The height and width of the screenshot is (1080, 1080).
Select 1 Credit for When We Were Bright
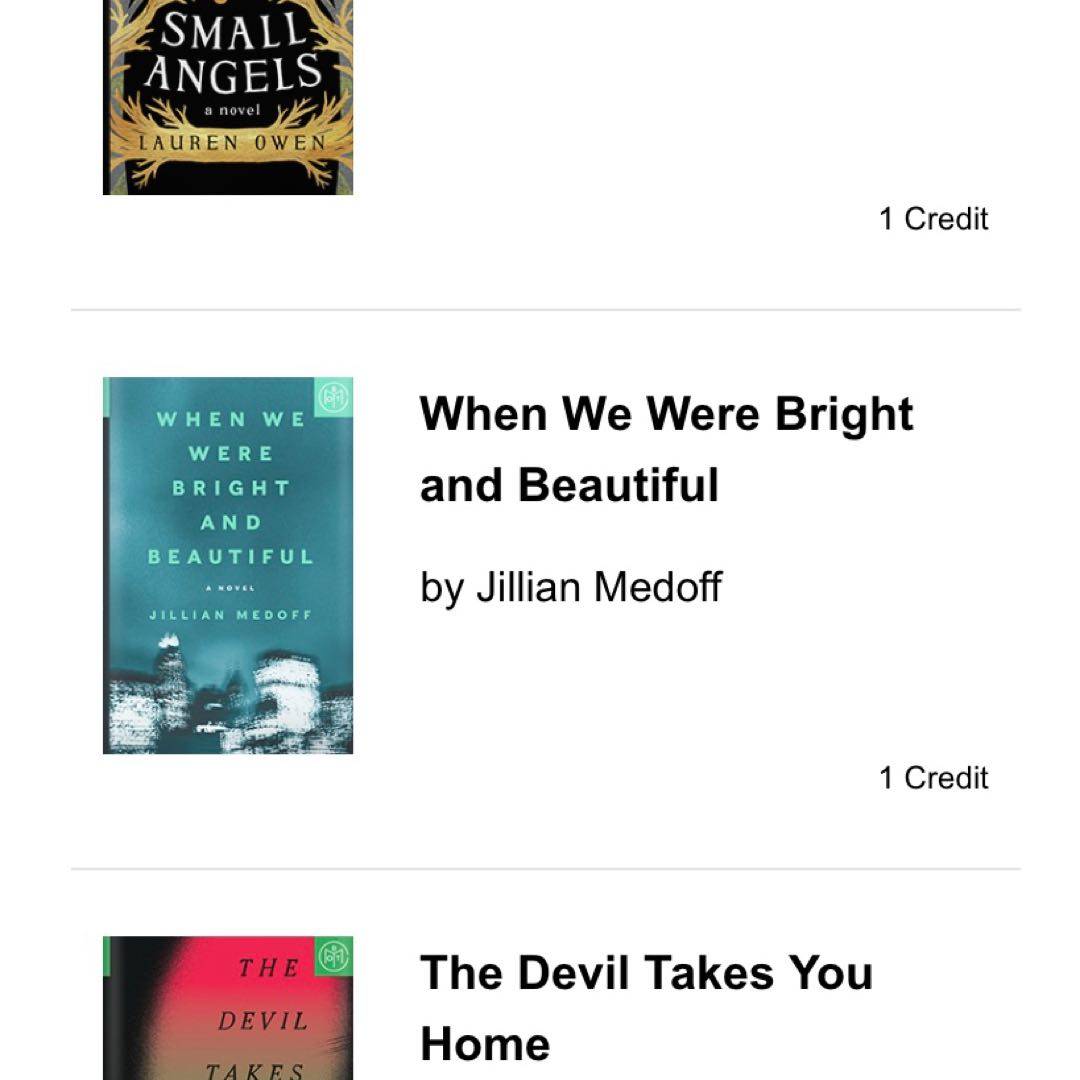933,778
